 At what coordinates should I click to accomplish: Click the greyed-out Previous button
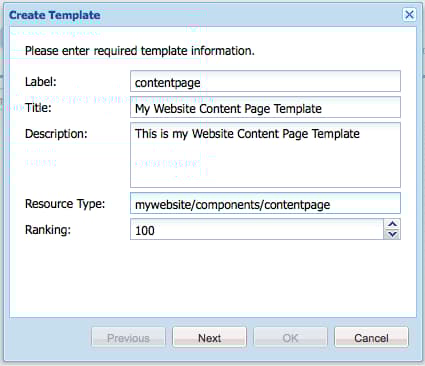click(x=128, y=338)
